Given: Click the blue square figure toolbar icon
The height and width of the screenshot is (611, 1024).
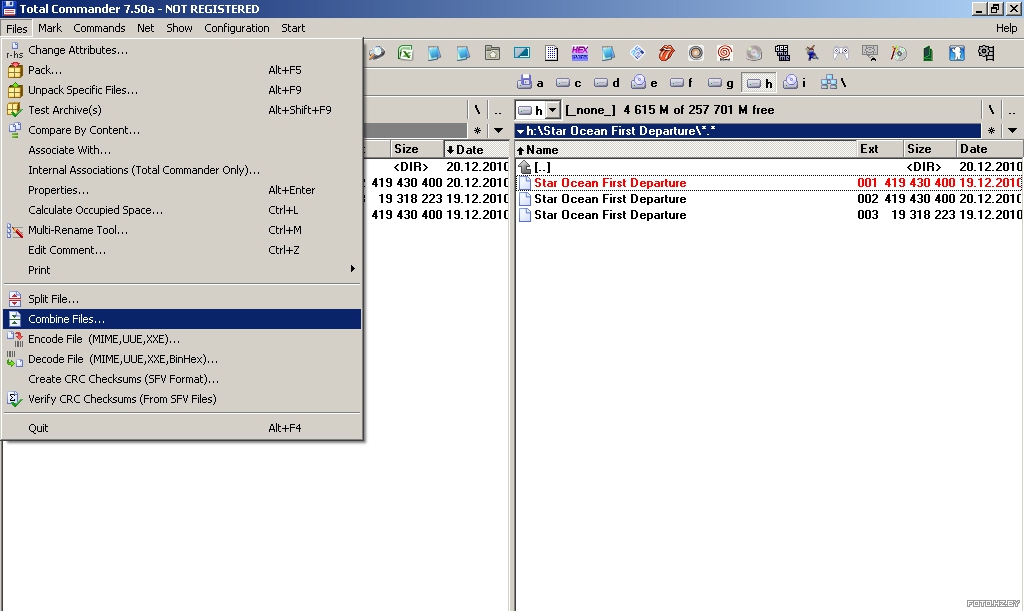Looking at the screenshot, I should [957, 53].
